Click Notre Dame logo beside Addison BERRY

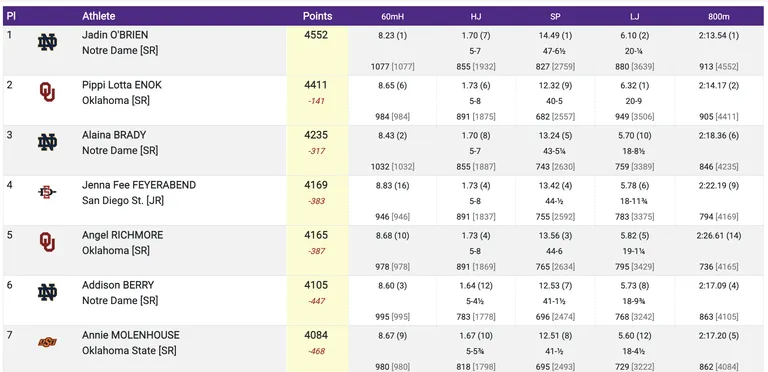47,292
